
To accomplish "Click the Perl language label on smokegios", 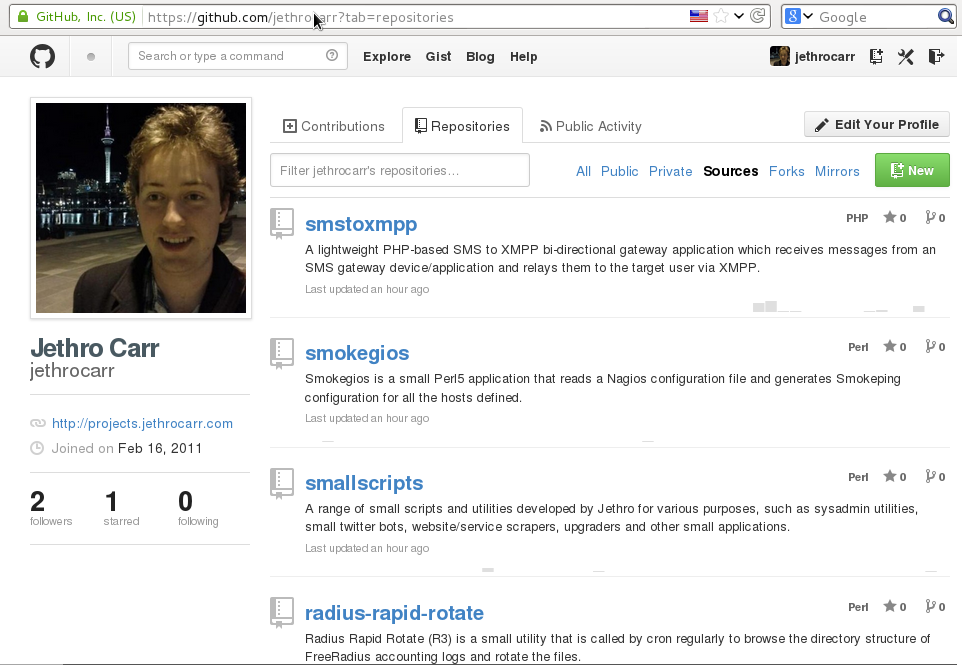I will pyautogui.click(x=858, y=347).
